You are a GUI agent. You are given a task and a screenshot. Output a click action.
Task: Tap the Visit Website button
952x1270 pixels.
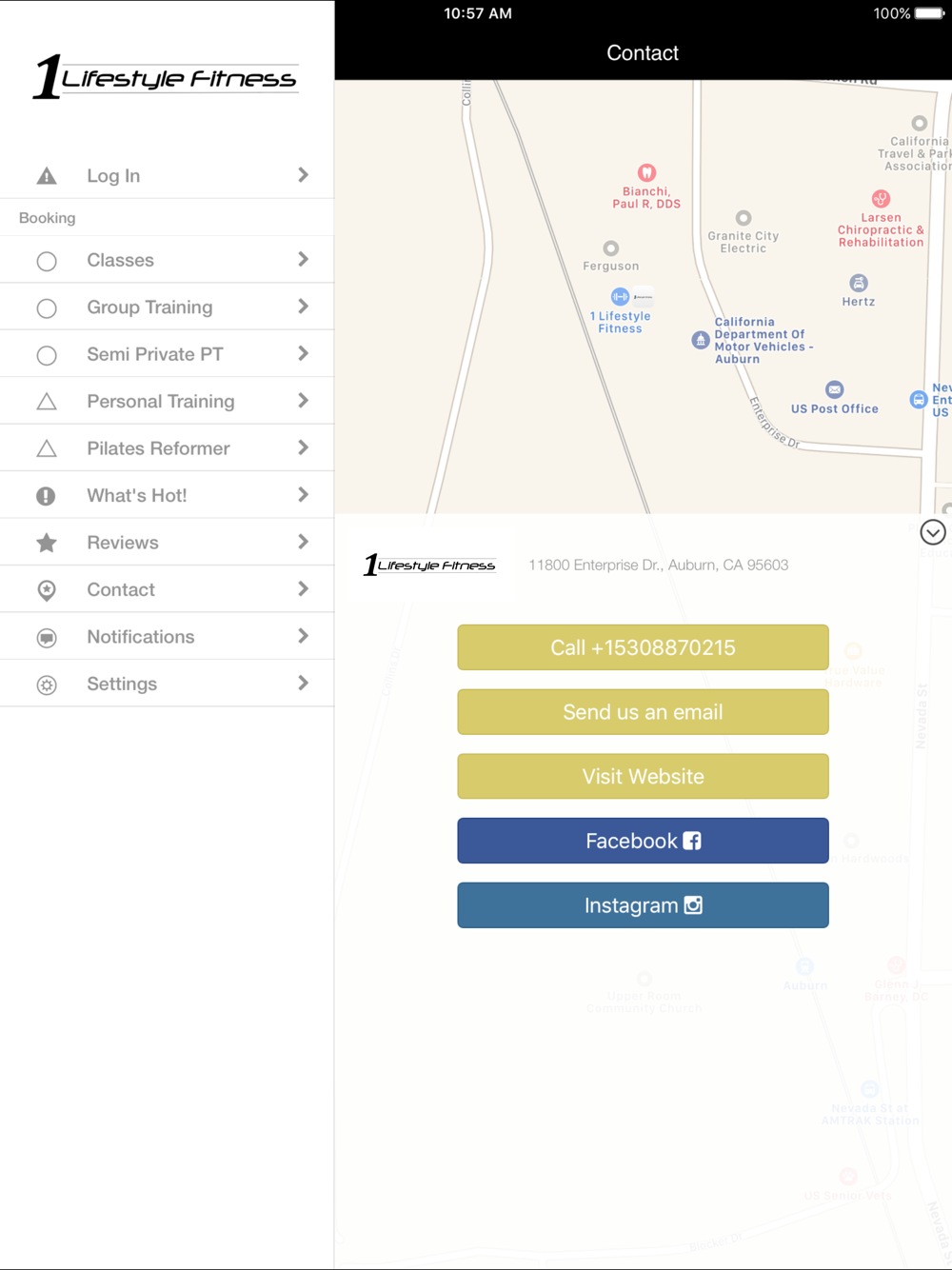[x=643, y=776]
